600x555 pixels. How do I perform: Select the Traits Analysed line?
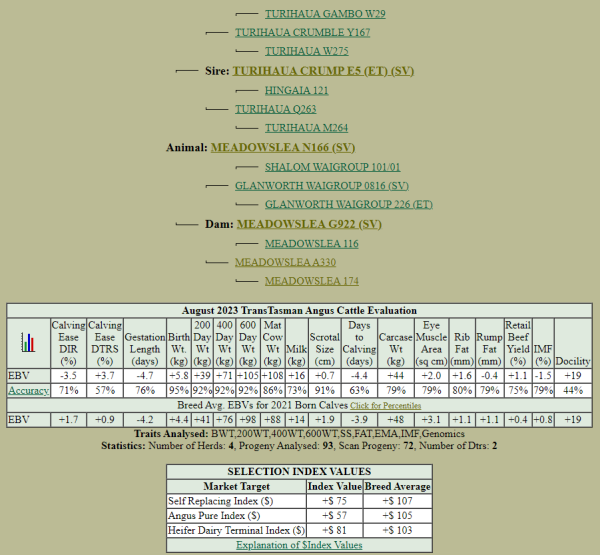point(299,434)
